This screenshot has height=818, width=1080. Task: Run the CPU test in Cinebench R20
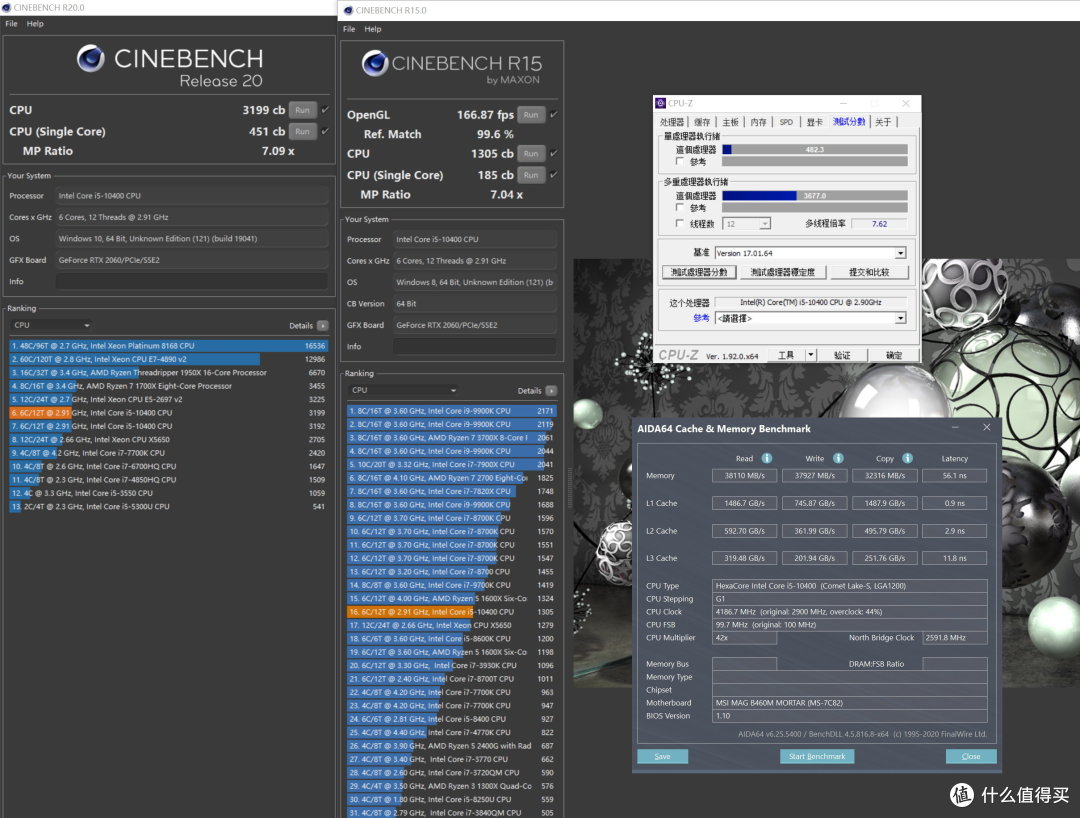coord(302,110)
